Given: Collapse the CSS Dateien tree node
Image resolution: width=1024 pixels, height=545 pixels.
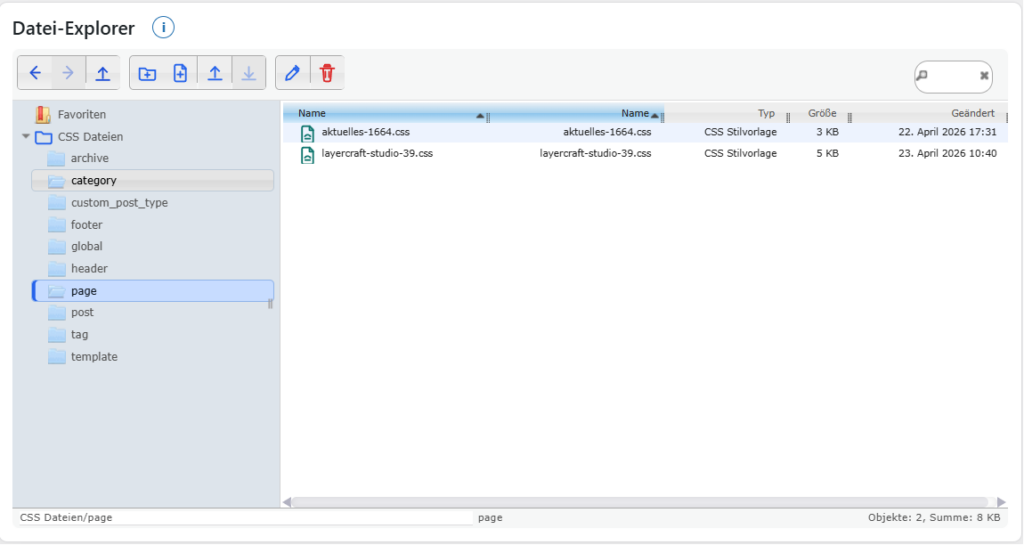Looking at the screenshot, I should click(25, 136).
